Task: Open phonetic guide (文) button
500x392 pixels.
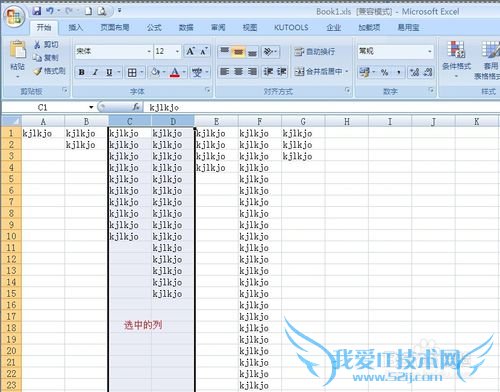Action: click(x=197, y=72)
